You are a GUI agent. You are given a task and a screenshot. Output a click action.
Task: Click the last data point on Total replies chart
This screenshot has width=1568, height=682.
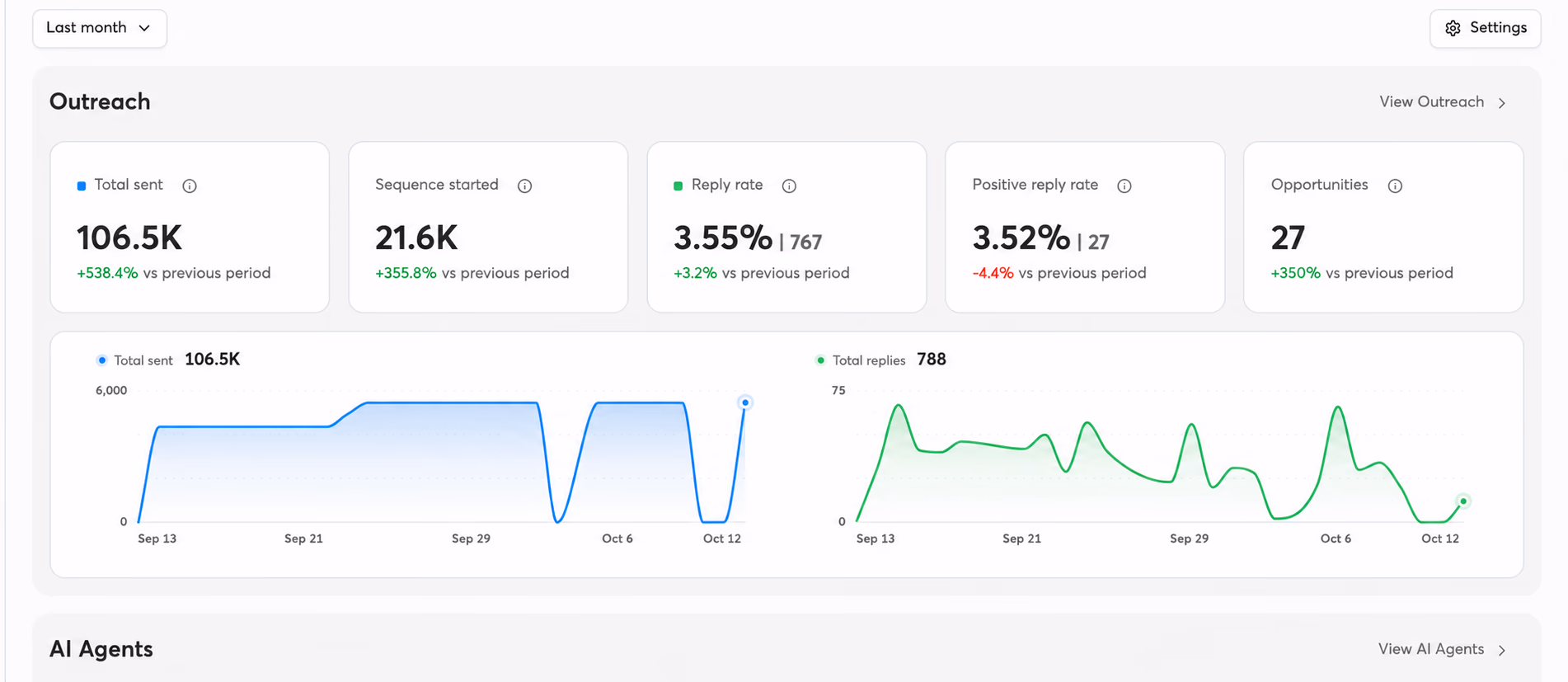[x=1463, y=501]
